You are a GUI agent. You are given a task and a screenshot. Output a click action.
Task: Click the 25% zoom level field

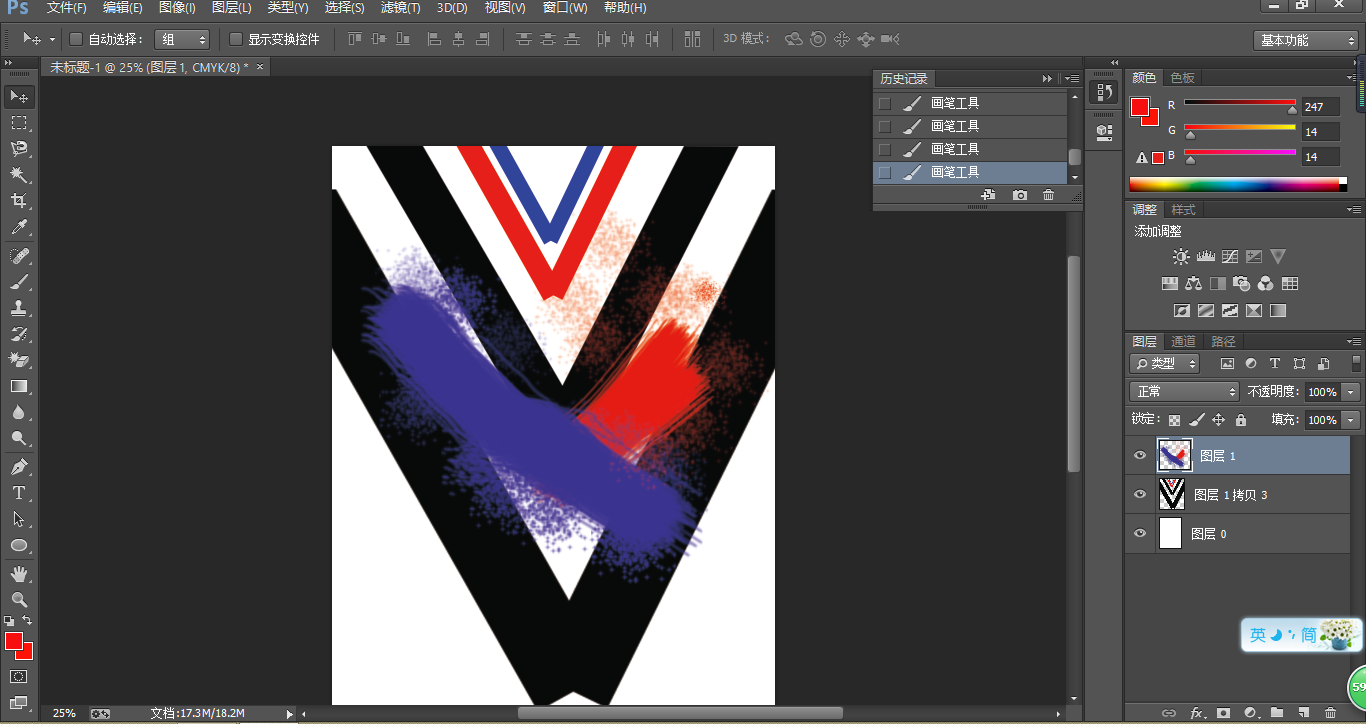(64, 714)
